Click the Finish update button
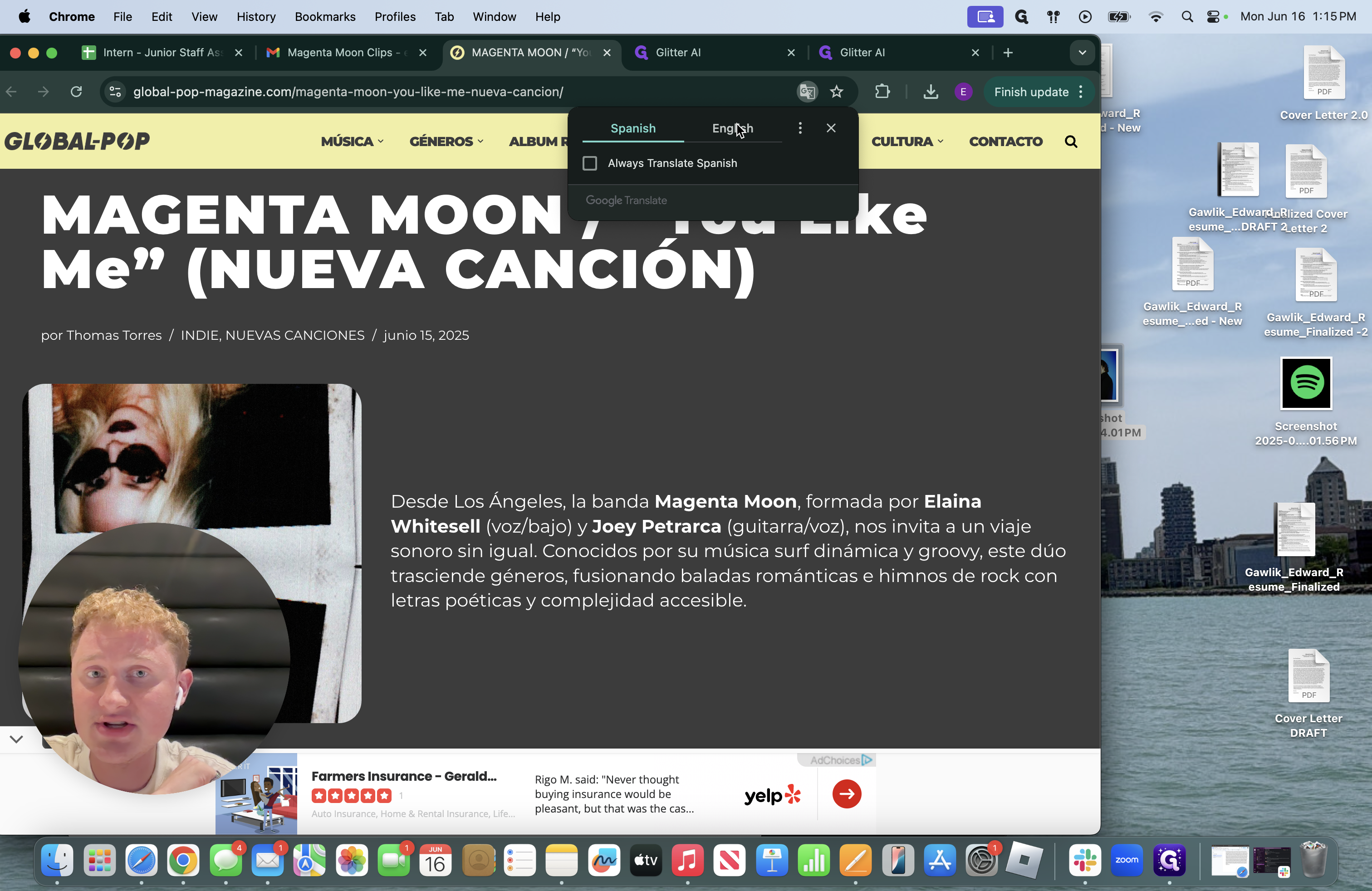1372x891 pixels. point(1031,92)
